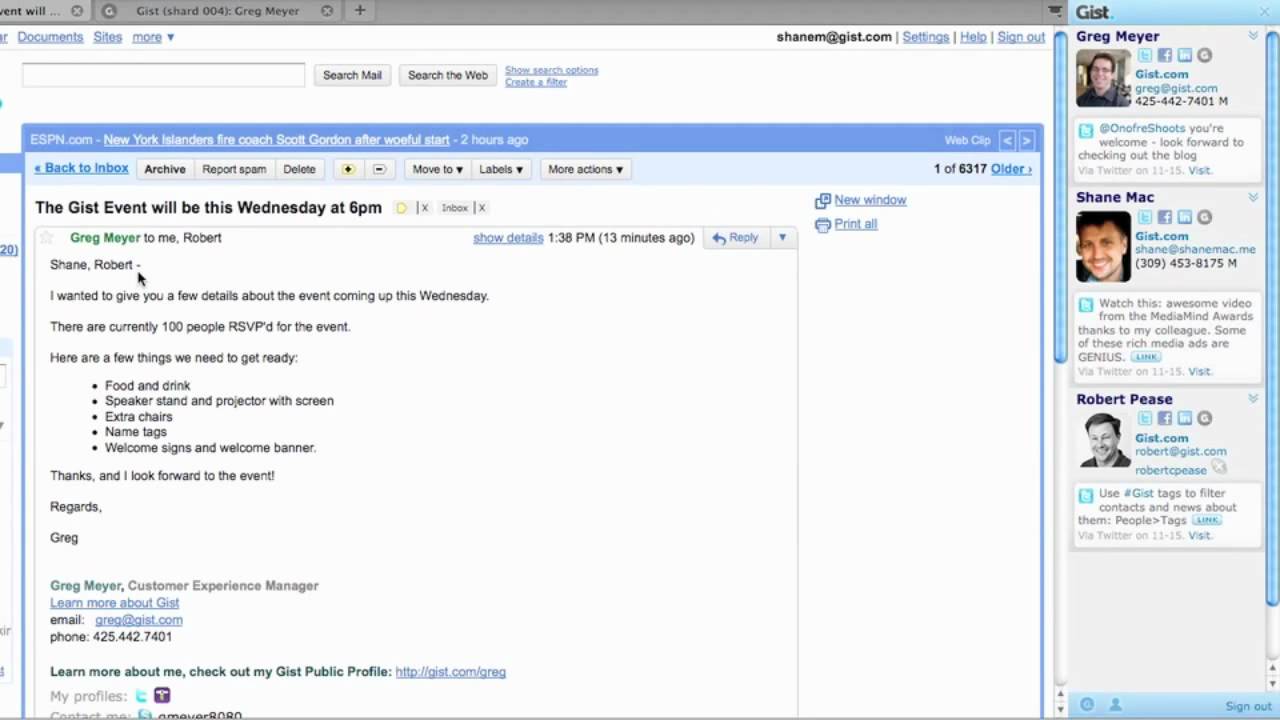The height and width of the screenshot is (720, 1280).
Task: Click the Print all printer icon
Action: click(823, 225)
